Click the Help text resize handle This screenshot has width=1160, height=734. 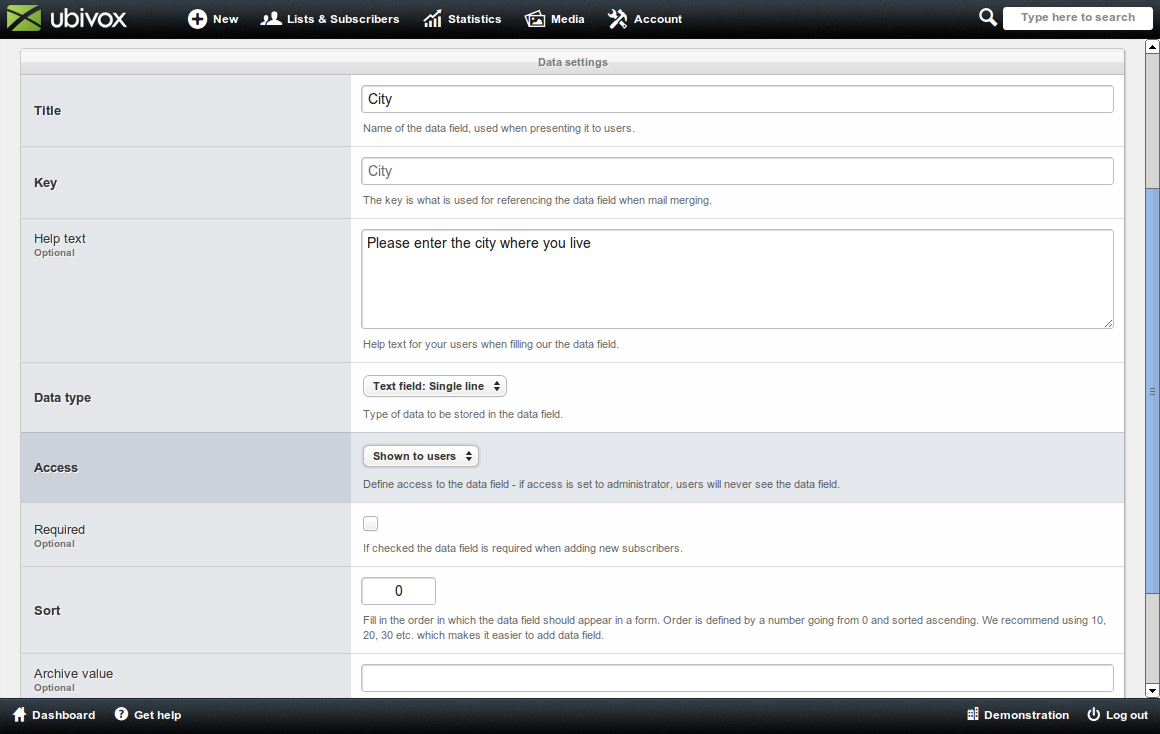click(x=1108, y=323)
